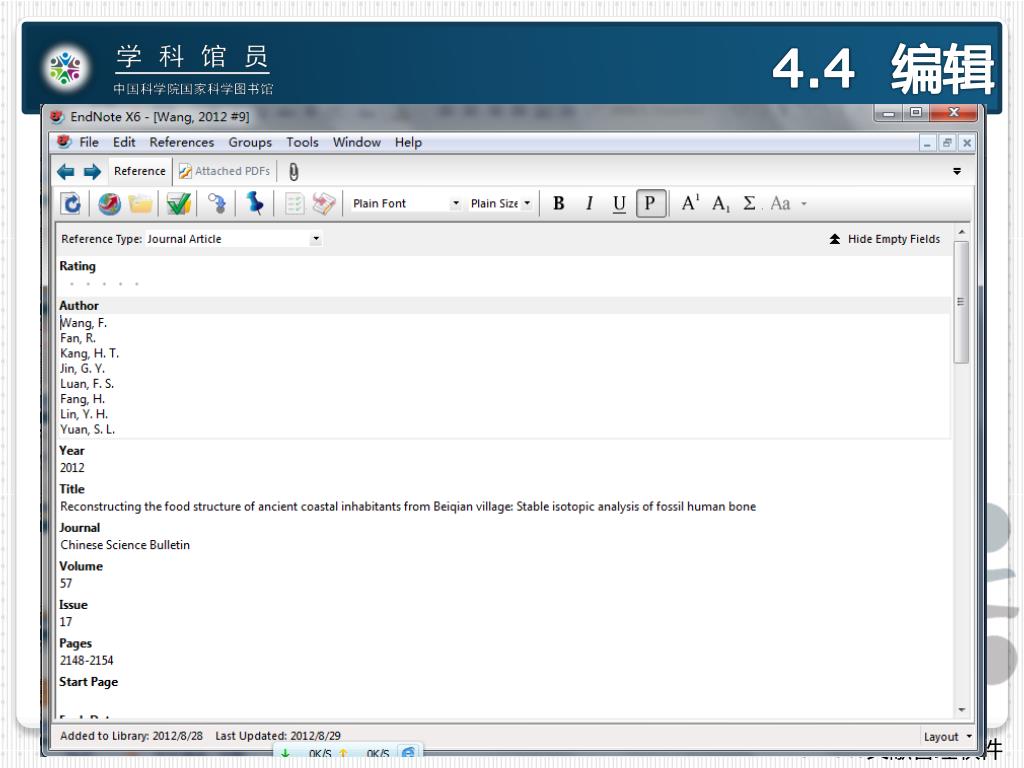
Task: Minimize the inner reference window
Action: (x=927, y=142)
